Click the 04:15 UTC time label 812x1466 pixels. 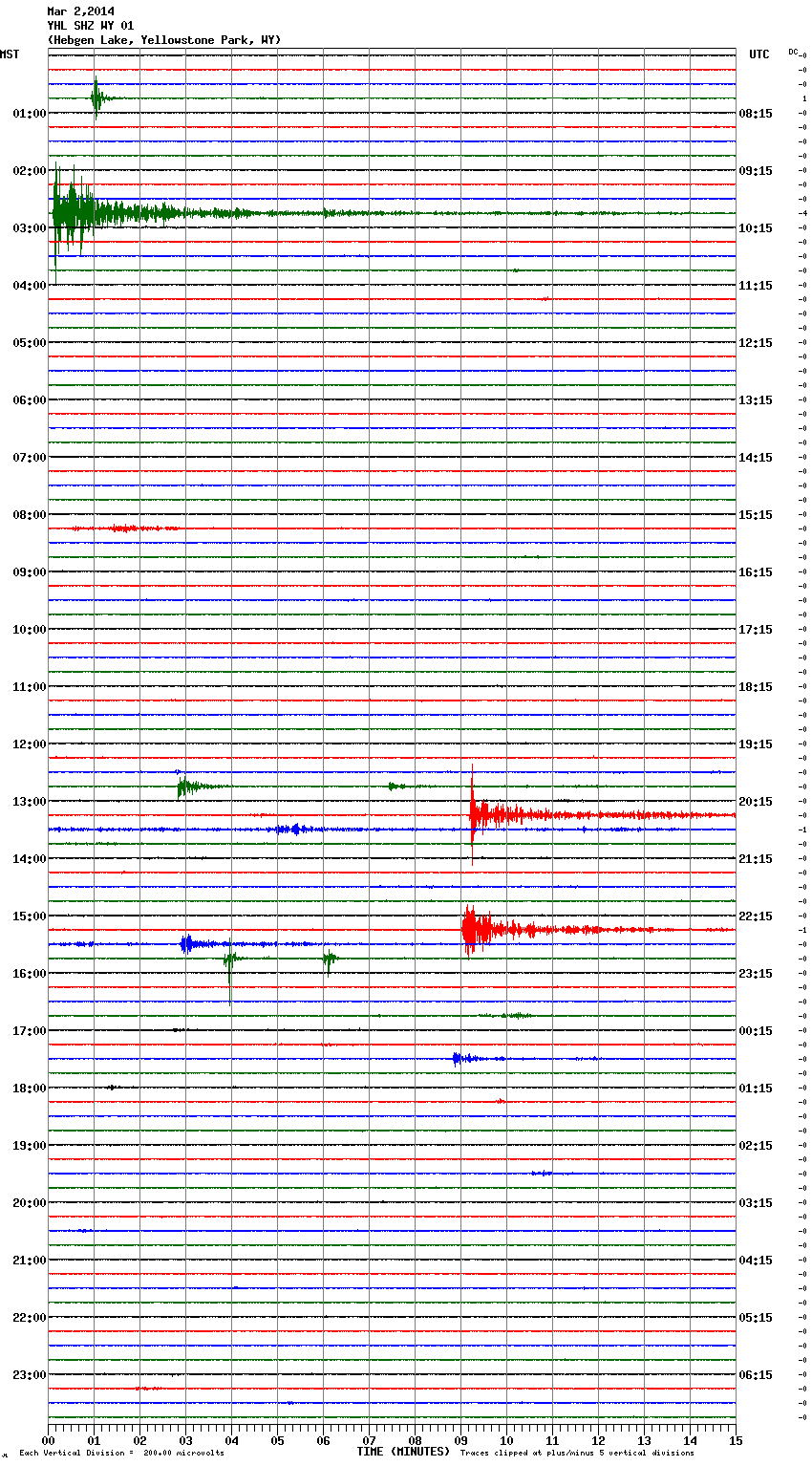click(756, 1261)
